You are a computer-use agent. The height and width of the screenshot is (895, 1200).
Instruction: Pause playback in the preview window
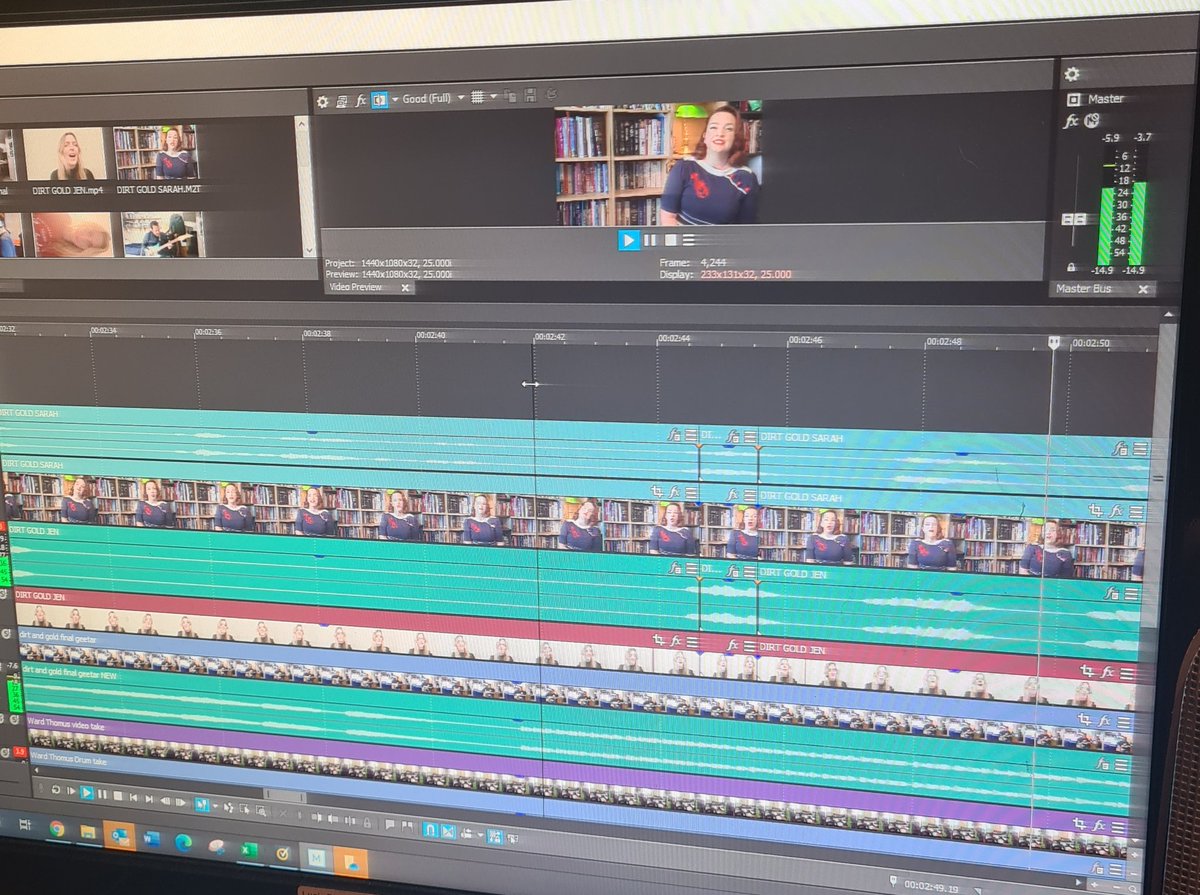[650, 240]
